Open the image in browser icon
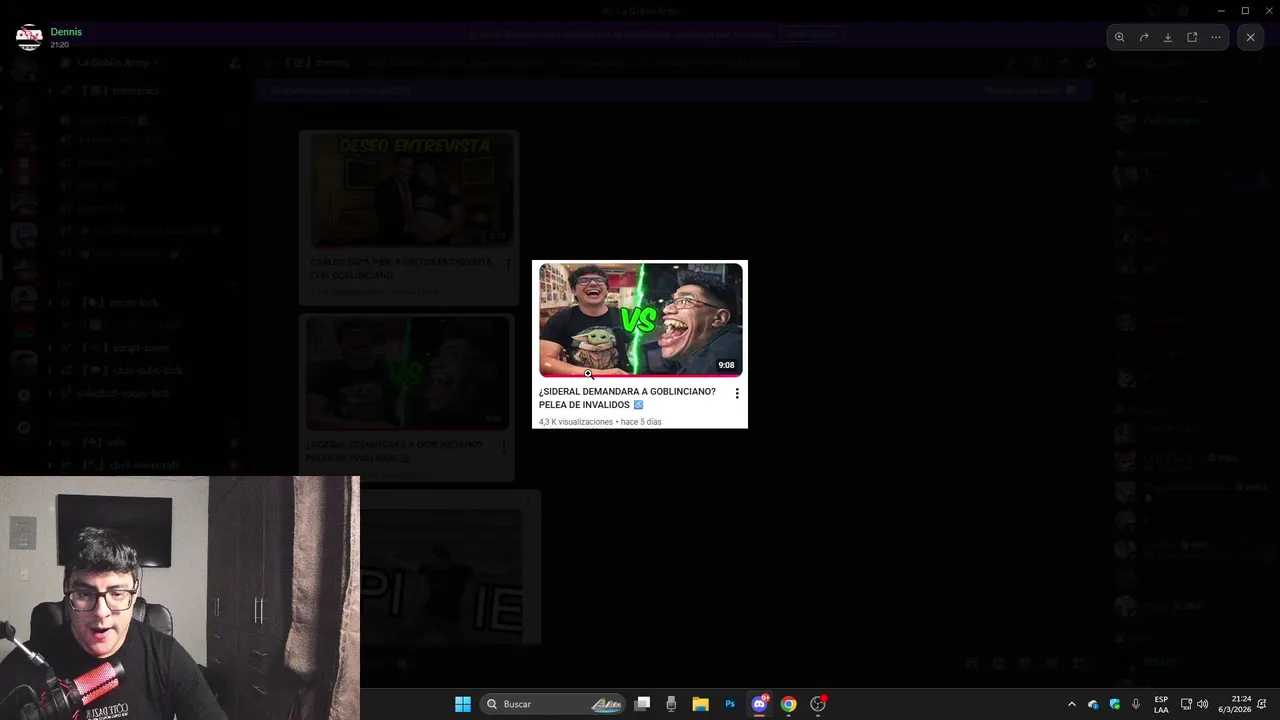Viewport: 1280px width, 720px height. point(1192,37)
